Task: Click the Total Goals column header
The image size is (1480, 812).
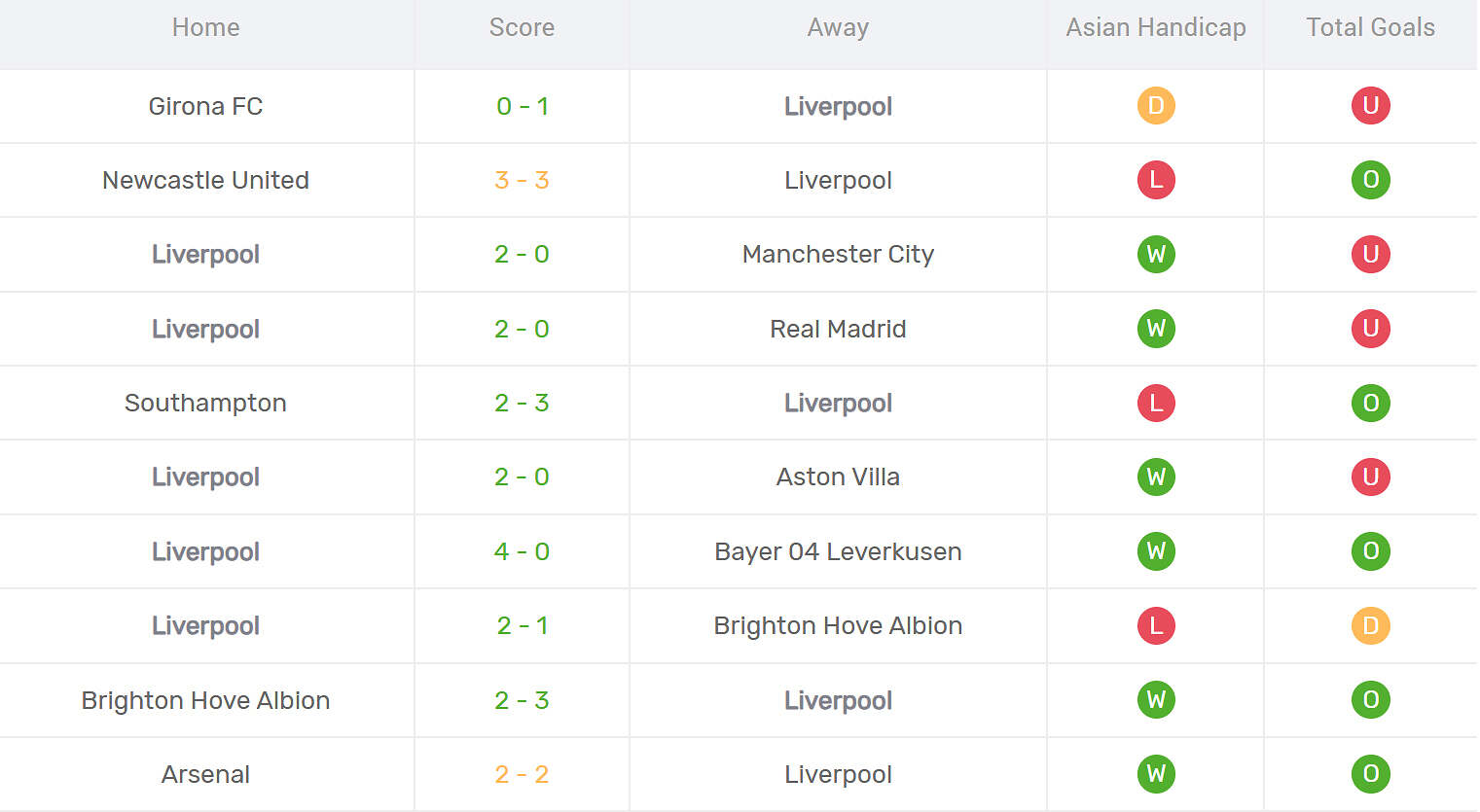Action: click(1370, 27)
